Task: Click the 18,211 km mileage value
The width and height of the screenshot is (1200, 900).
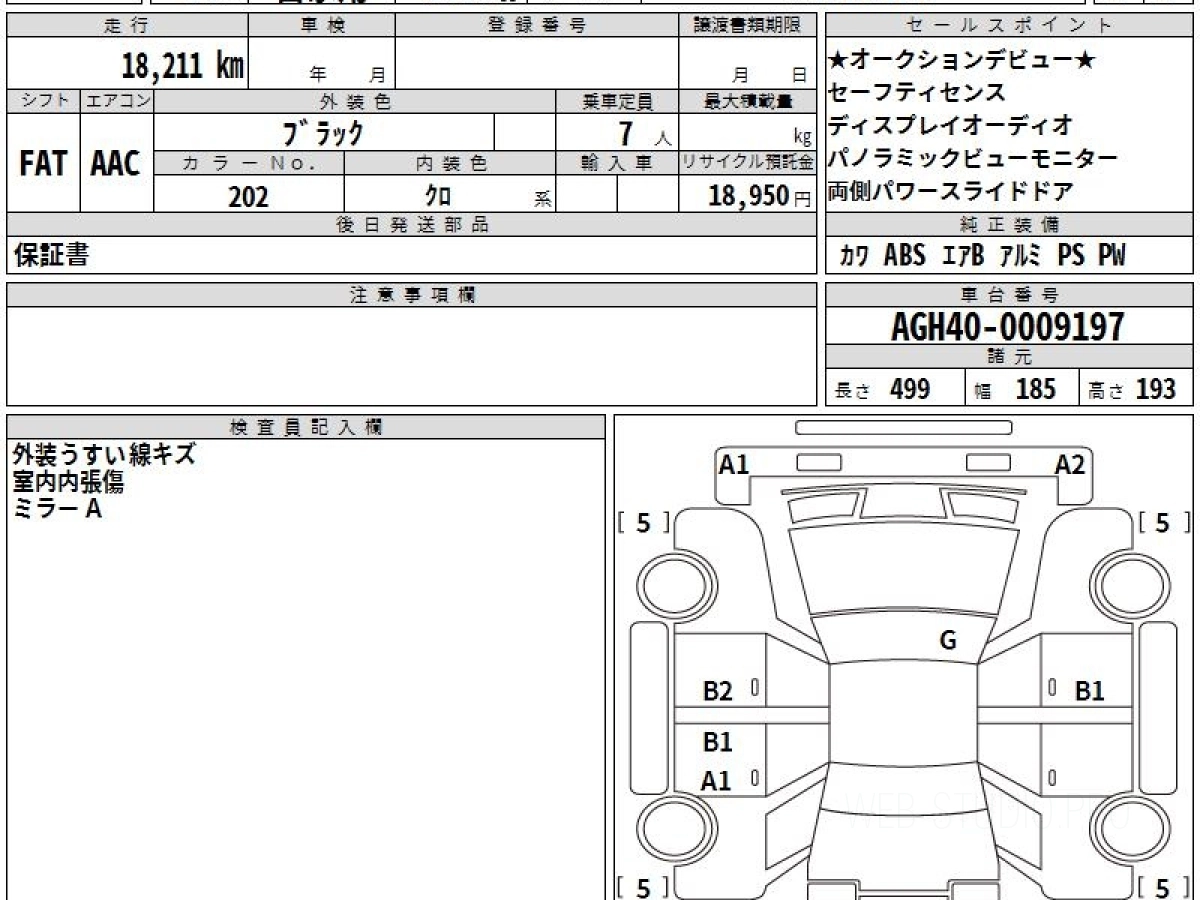Action: coord(183,66)
